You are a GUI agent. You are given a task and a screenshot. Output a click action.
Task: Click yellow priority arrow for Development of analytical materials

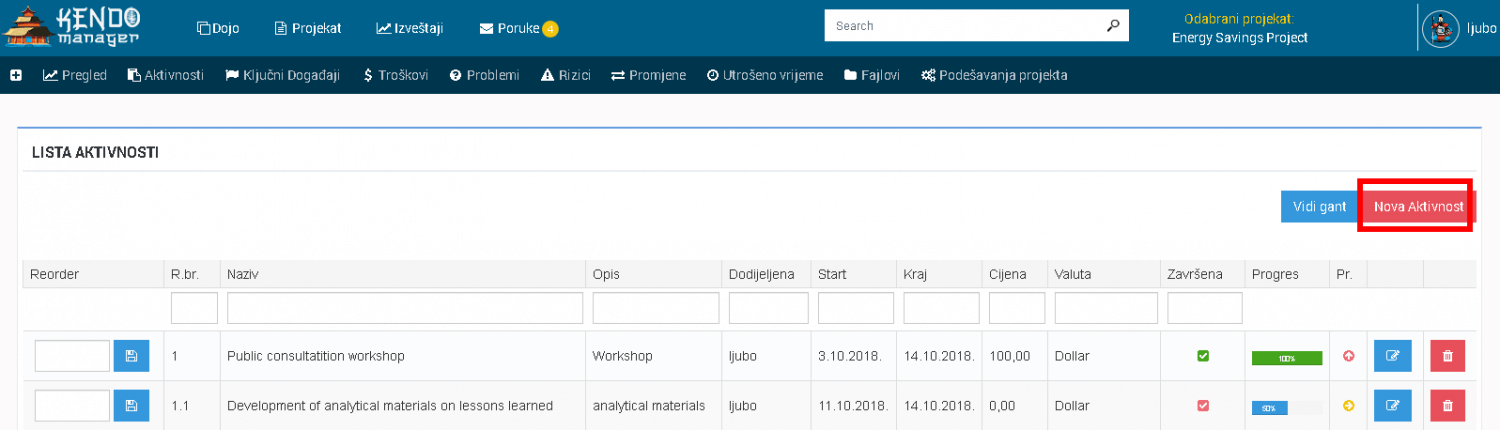pyautogui.click(x=1348, y=405)
